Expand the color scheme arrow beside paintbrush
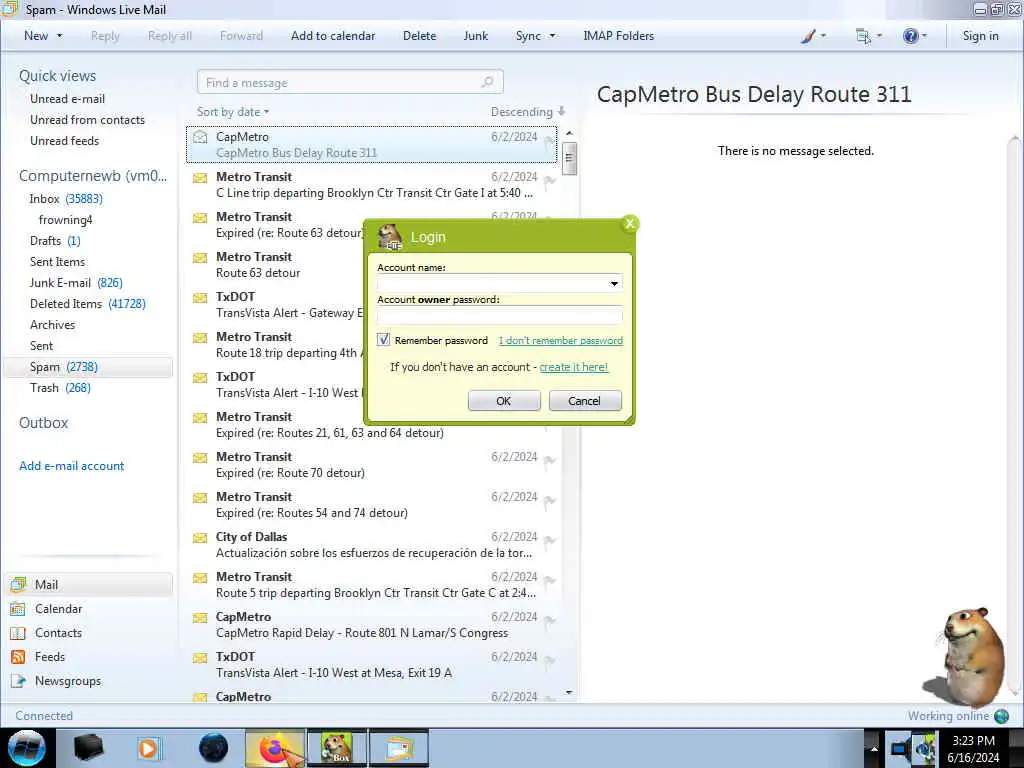The width and height of the screenshot is (1024, 768). (x=823, y=36)
